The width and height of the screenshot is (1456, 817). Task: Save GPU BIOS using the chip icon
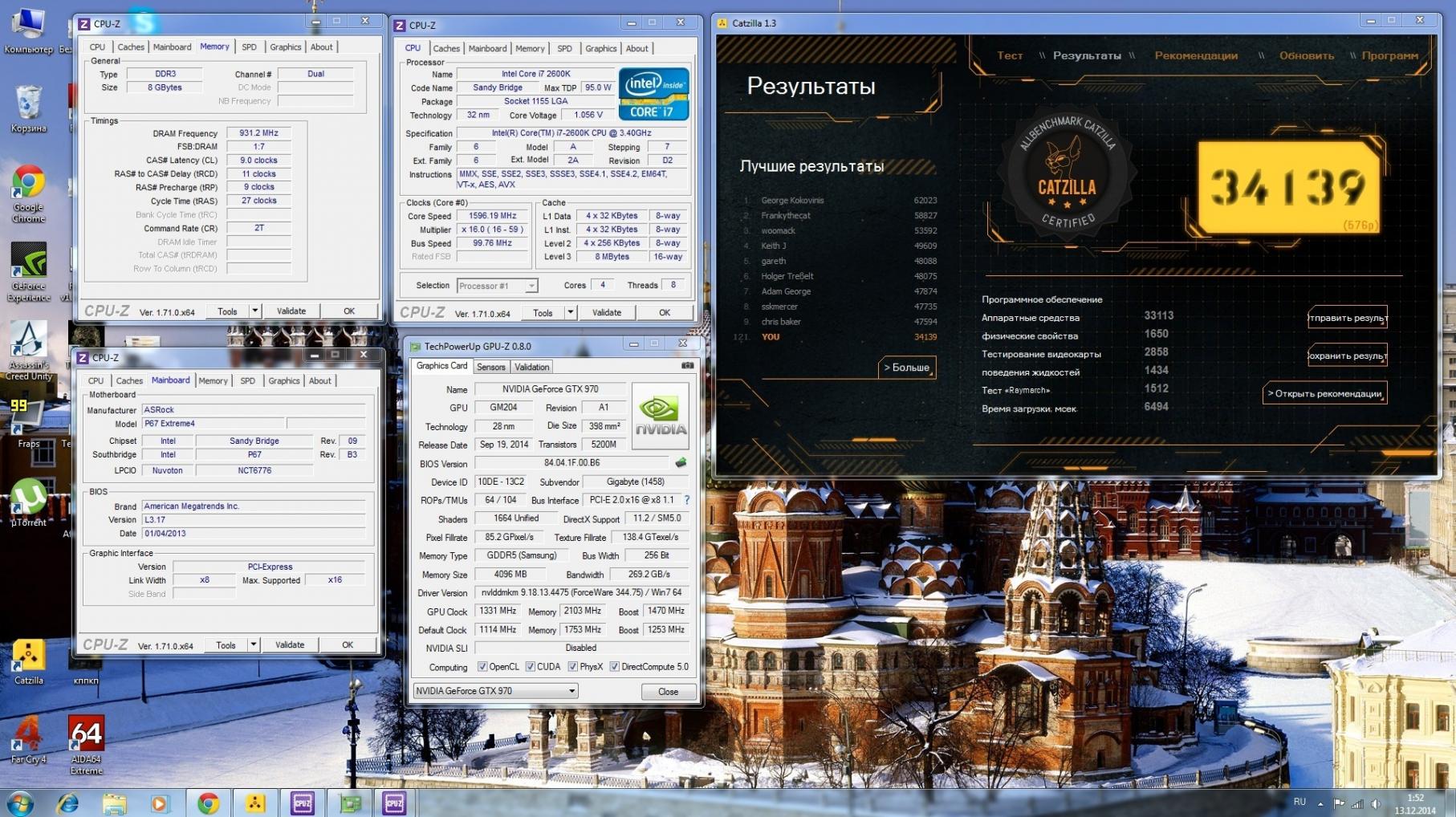tap(681, 462)
